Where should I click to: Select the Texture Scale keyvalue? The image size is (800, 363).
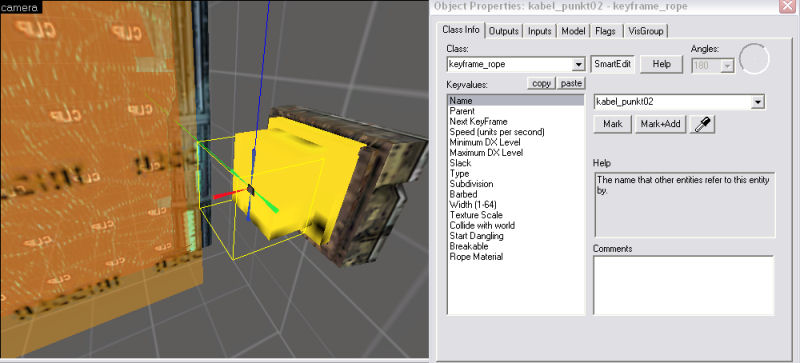[x=515, y=215]
